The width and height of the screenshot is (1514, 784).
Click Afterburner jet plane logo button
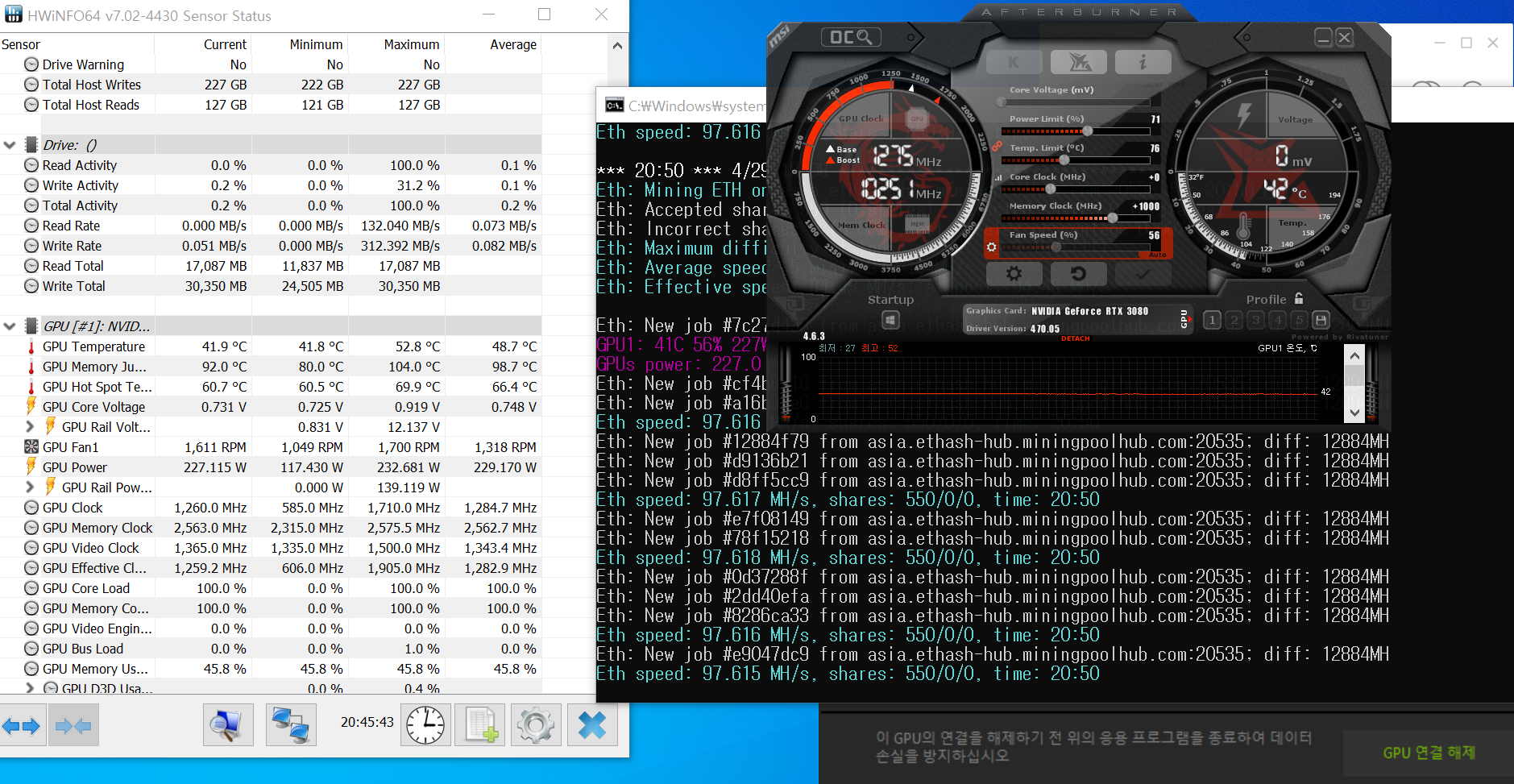(x=1079, y=62)
